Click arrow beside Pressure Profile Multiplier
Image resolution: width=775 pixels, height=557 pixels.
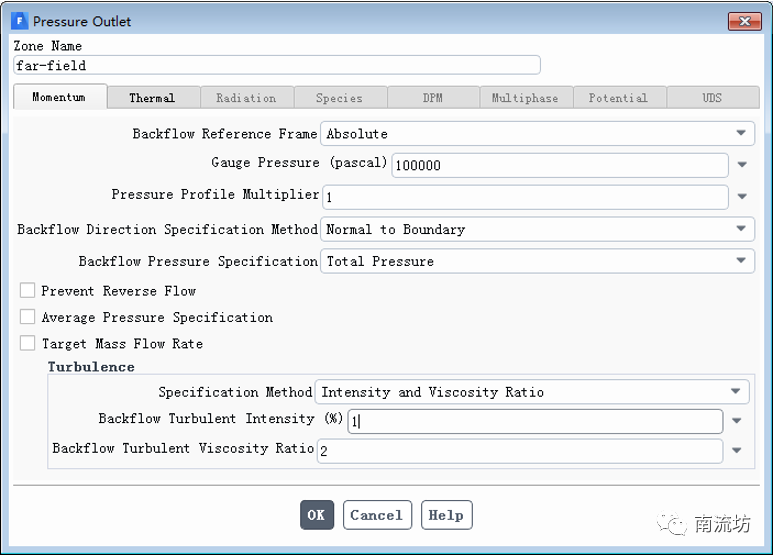pos(742,197)
